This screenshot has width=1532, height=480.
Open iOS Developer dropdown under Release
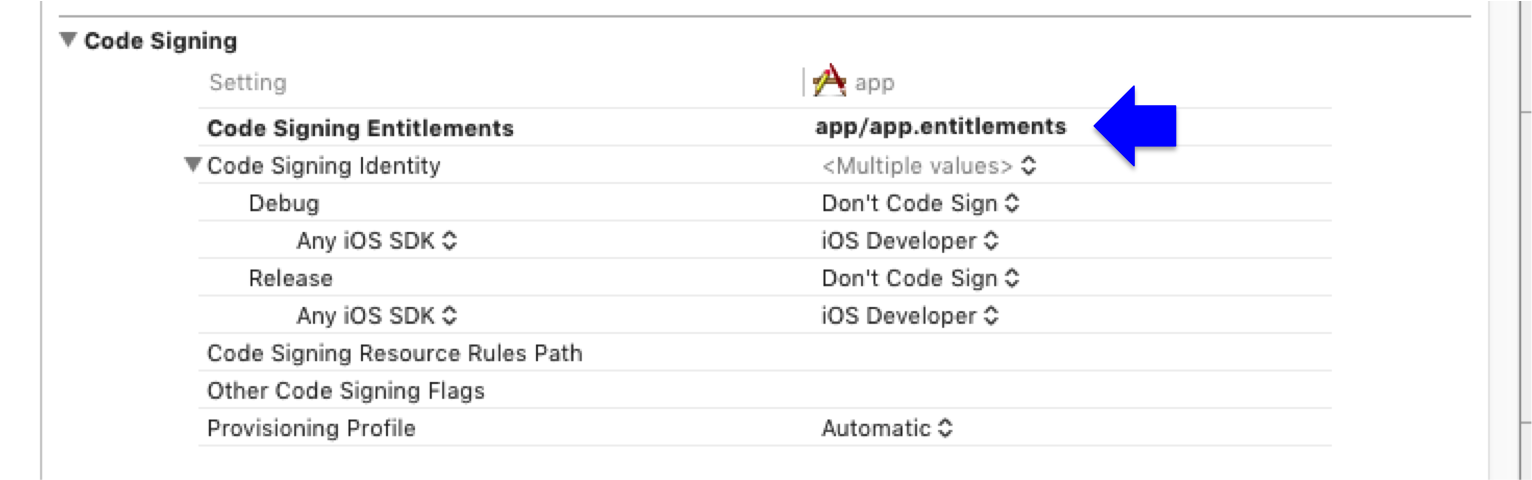pyautogui.click(x=909, y=316)
